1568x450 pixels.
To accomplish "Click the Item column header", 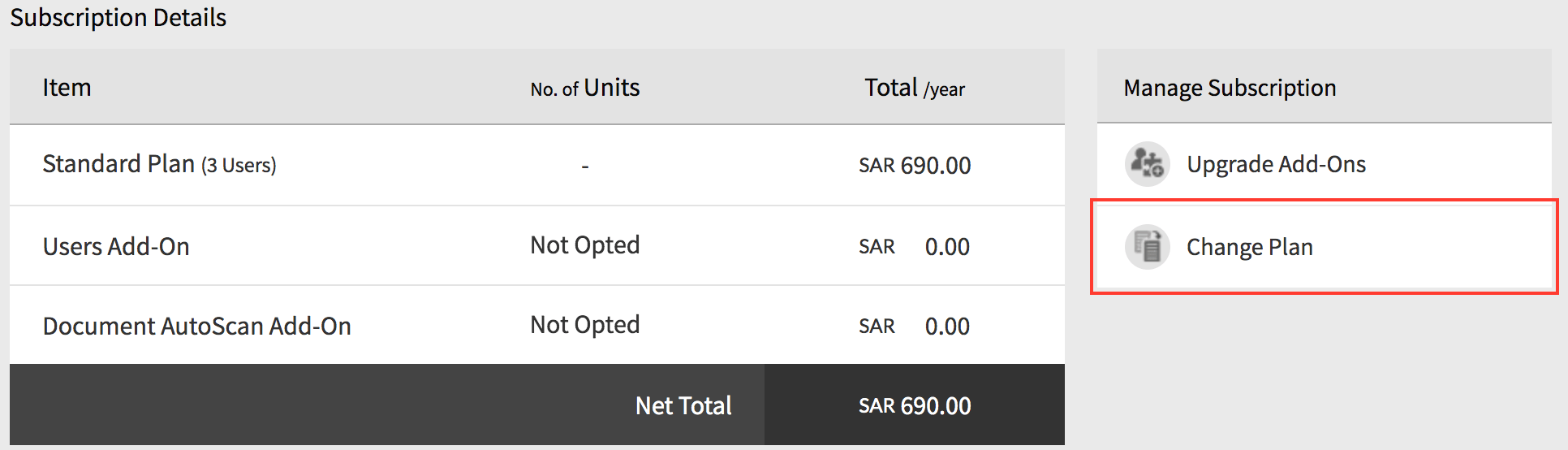I will [x=67, y=88].
